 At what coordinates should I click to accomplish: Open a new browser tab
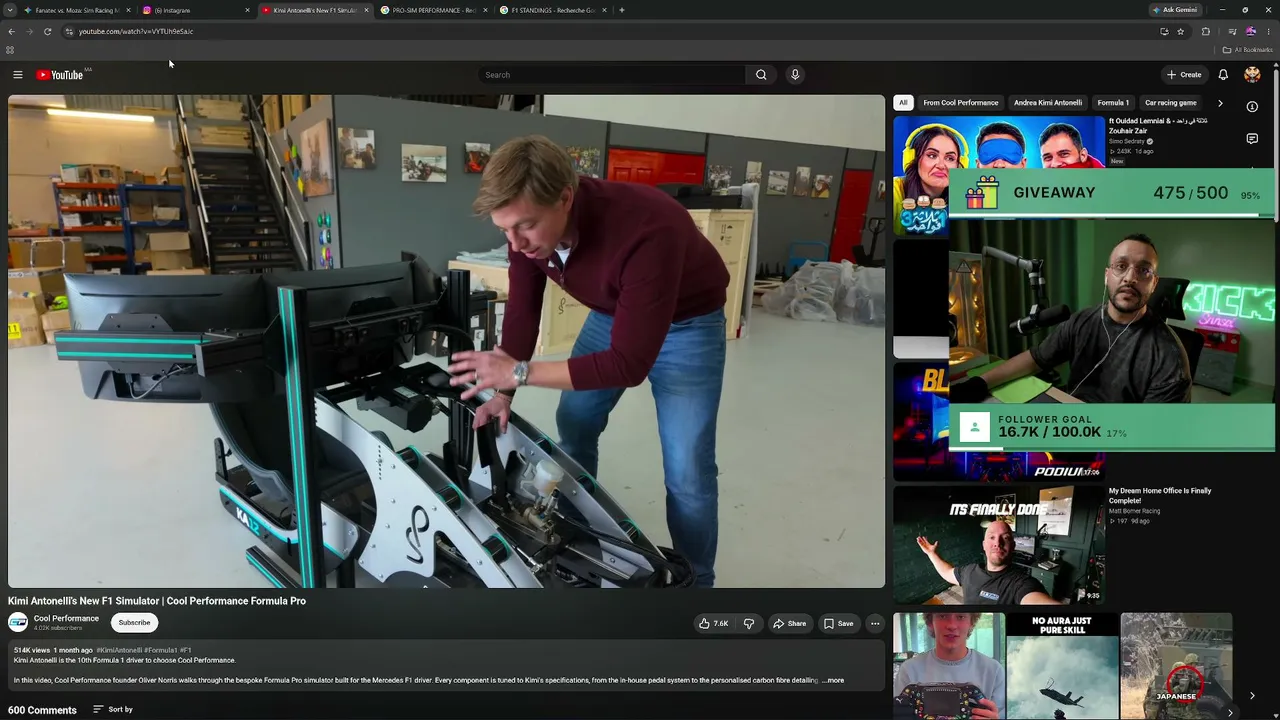[622, 10]
